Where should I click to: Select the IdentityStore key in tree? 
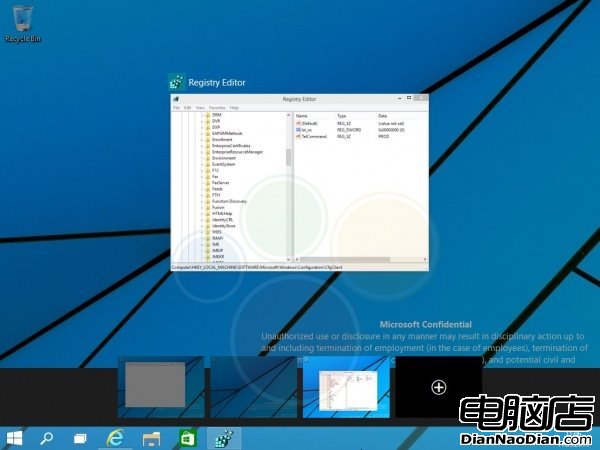[224, 226]
